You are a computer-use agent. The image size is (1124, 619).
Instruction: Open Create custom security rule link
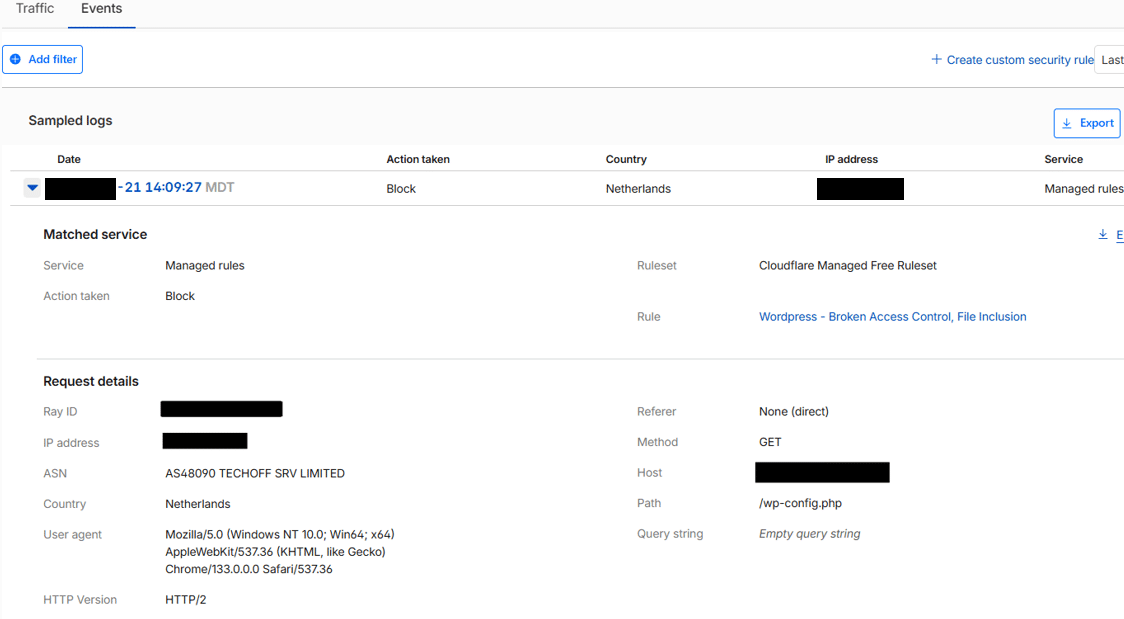click(1011, 60)
